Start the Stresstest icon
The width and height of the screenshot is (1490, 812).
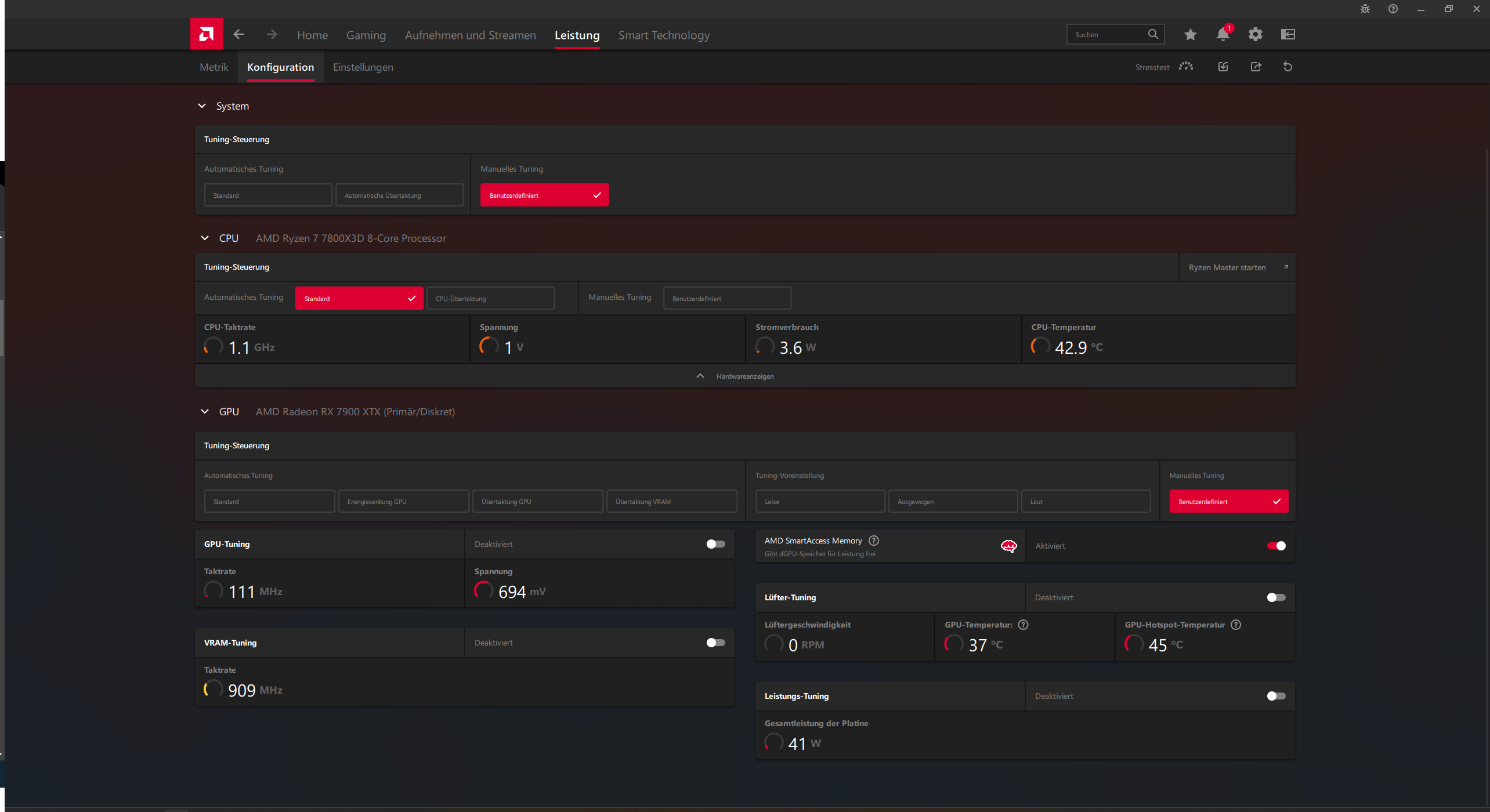tap(1186, 67)
